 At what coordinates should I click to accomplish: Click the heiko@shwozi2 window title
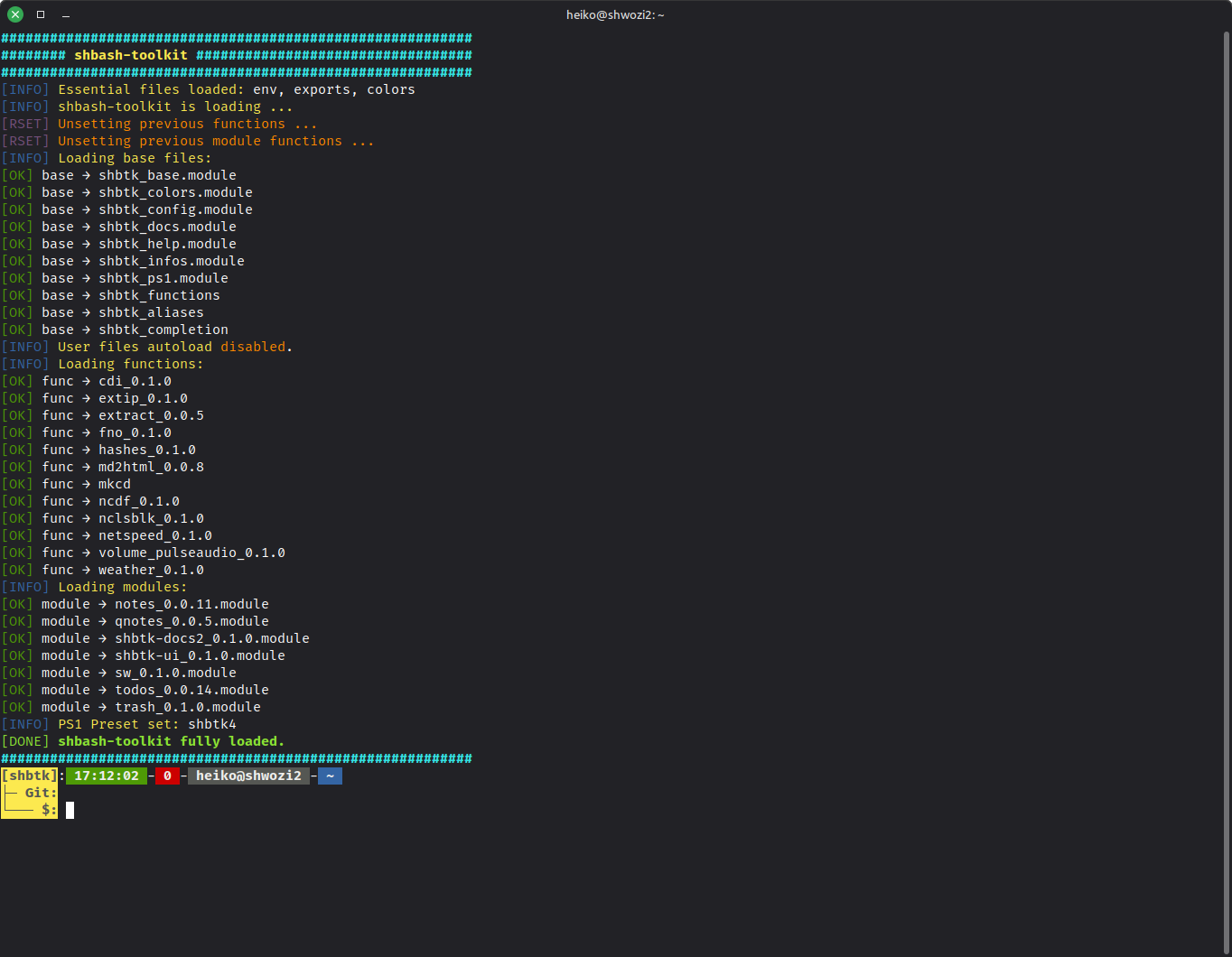pyautogui.click(x=615, y=14)
